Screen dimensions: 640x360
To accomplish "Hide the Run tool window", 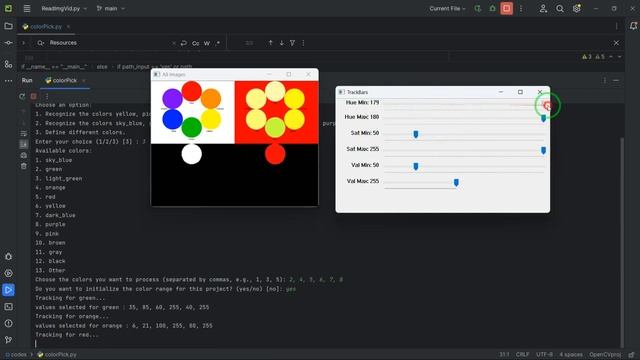I will 616,80.
